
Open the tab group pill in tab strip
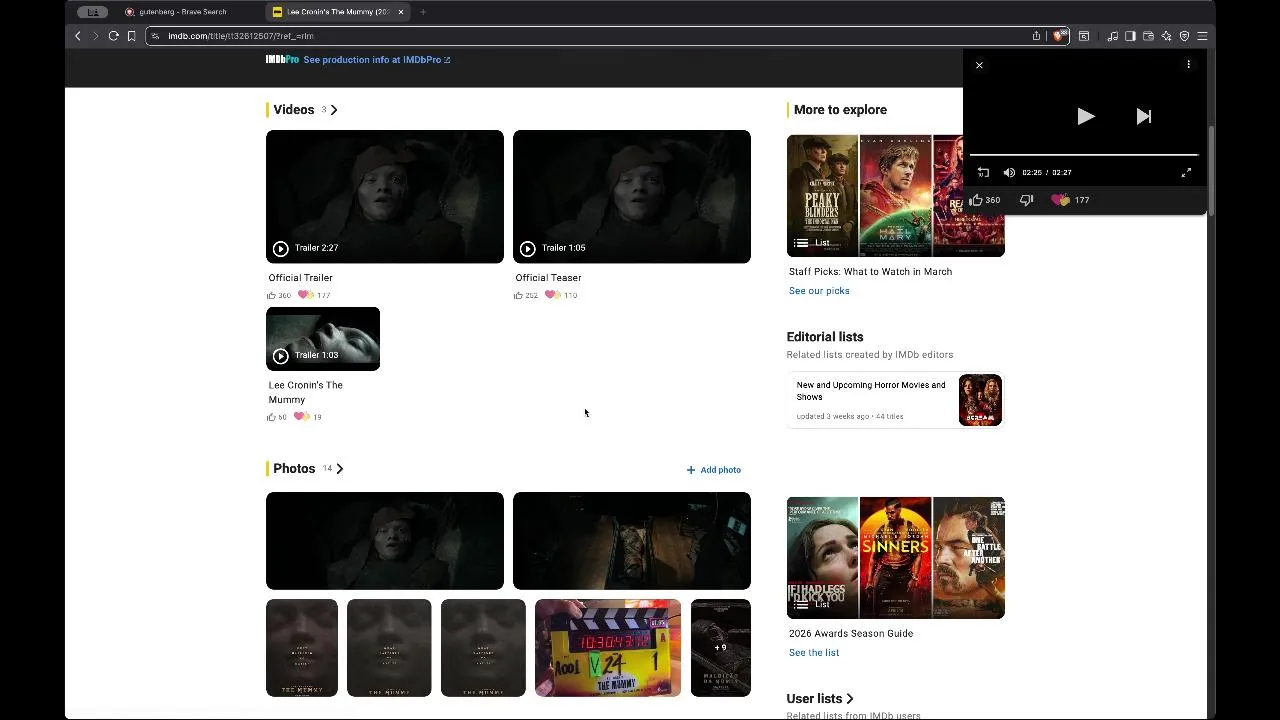pos(93,12)
